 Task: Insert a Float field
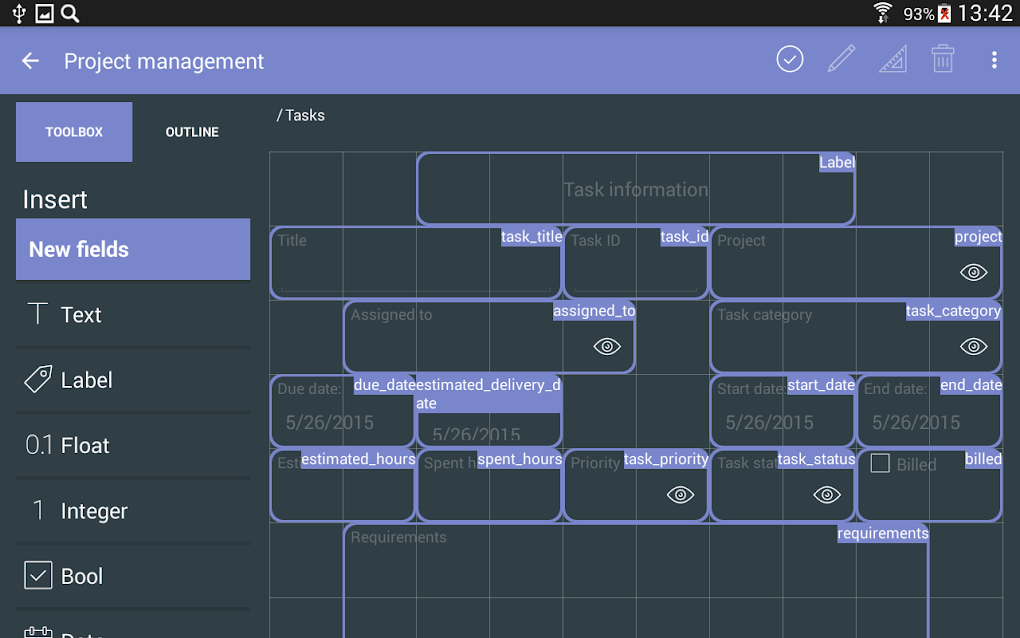[133, 446]
